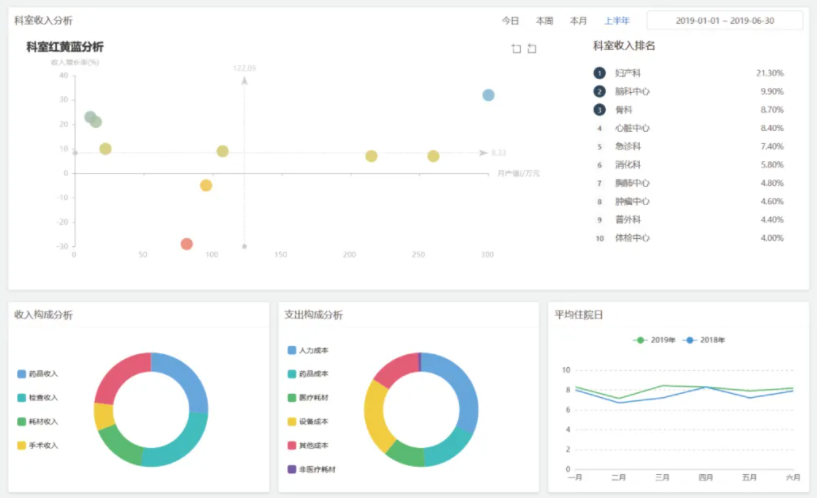
Task: Toggle the 2019年 series in the line chart legend
Action: pyautogui.click(x=655, y=340)
